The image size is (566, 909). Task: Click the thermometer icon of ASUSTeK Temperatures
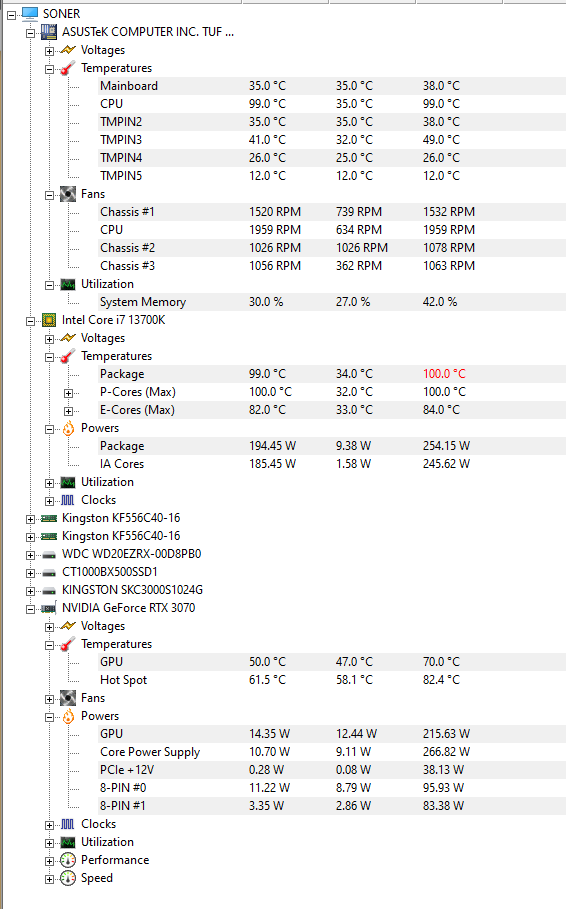(x=68, y=68)
